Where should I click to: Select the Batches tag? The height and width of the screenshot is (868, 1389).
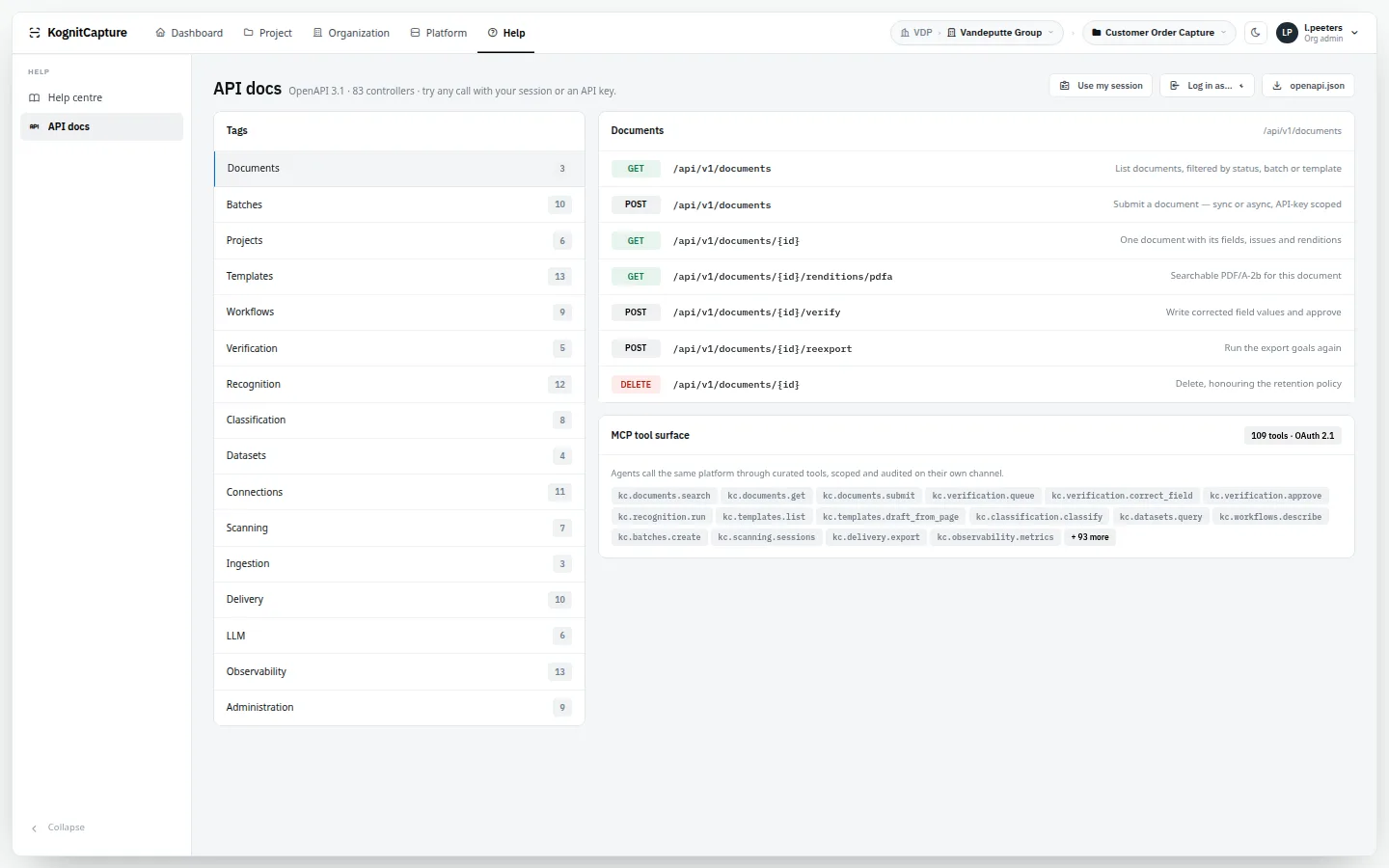point(399,204)
